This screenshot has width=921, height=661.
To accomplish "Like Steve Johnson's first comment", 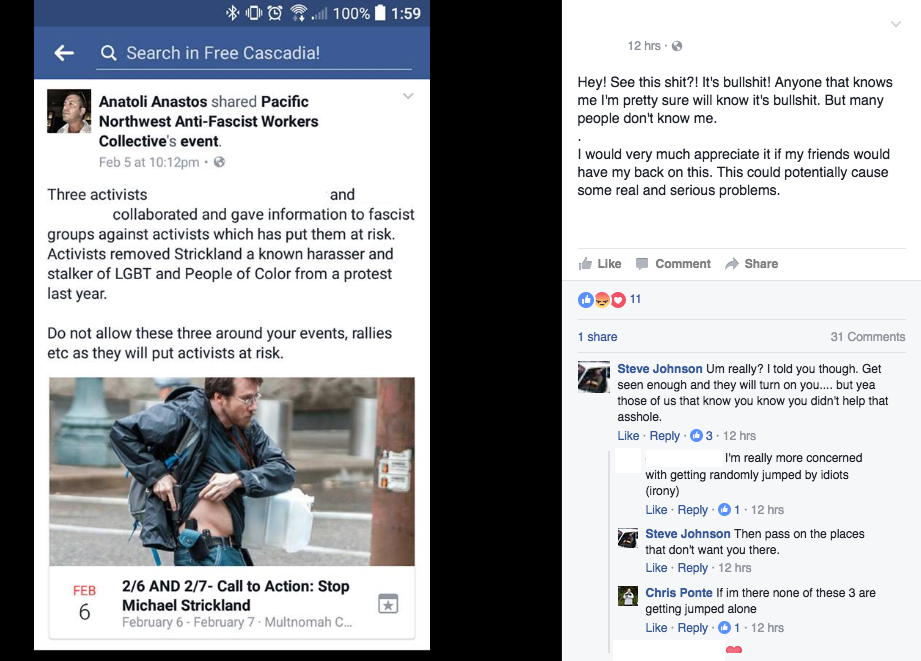I will pyautogui.click(x=628, y=435).
